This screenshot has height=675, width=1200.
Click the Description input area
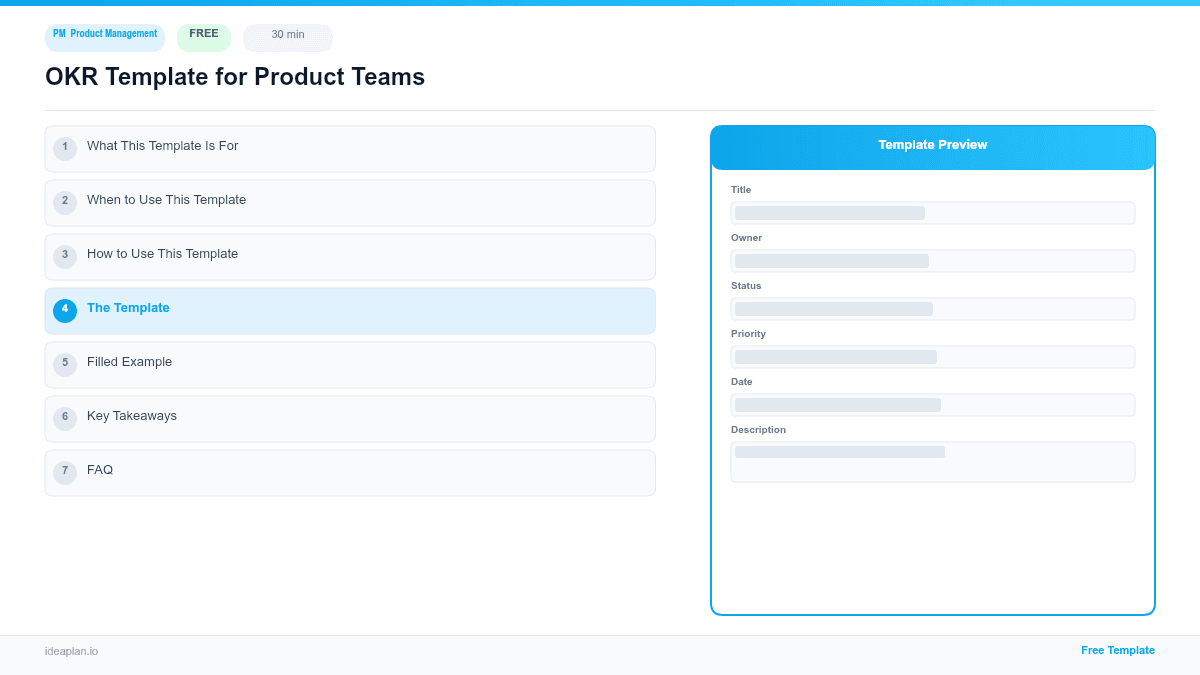pos(932,461)
